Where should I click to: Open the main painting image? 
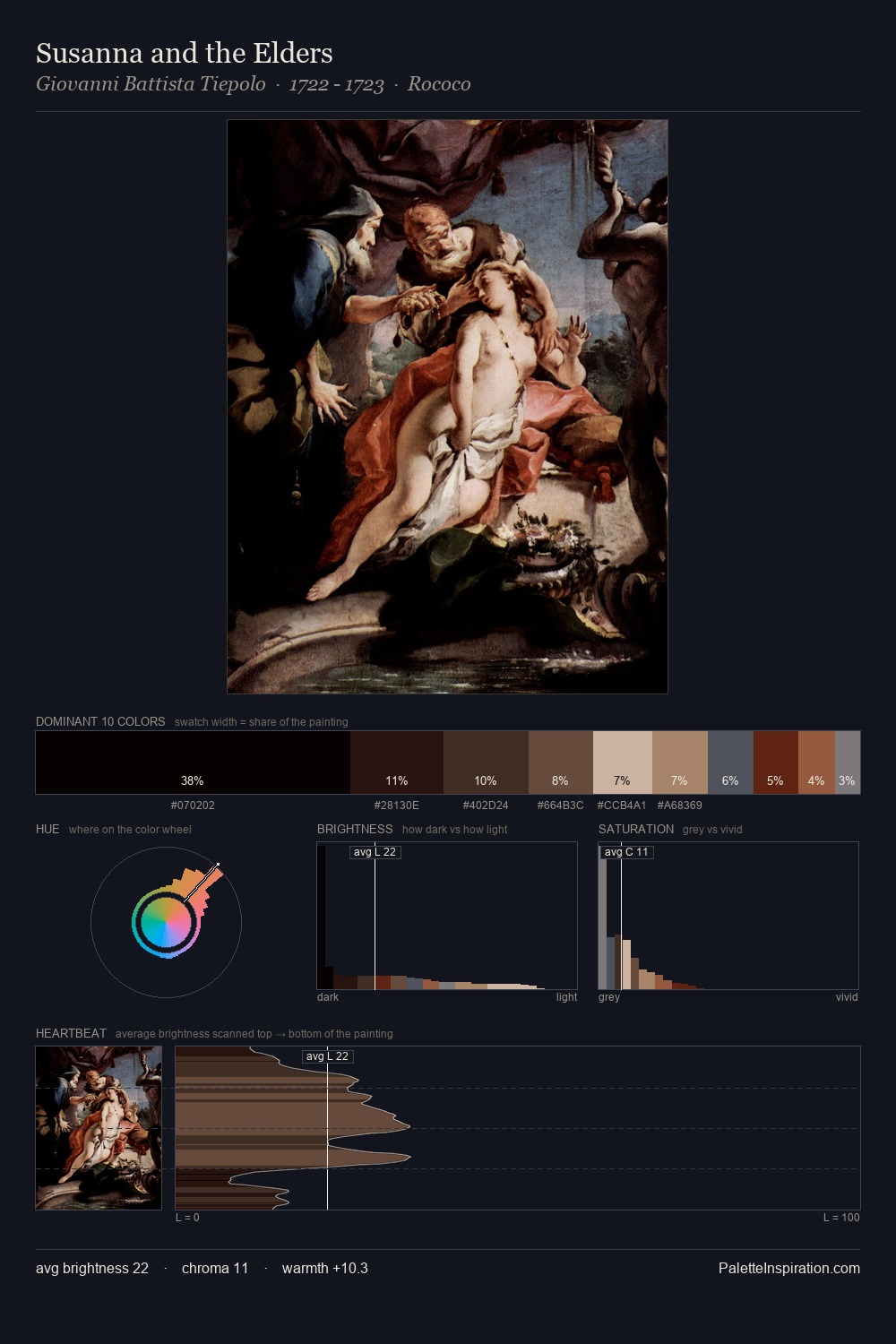(x=447, y=407)
